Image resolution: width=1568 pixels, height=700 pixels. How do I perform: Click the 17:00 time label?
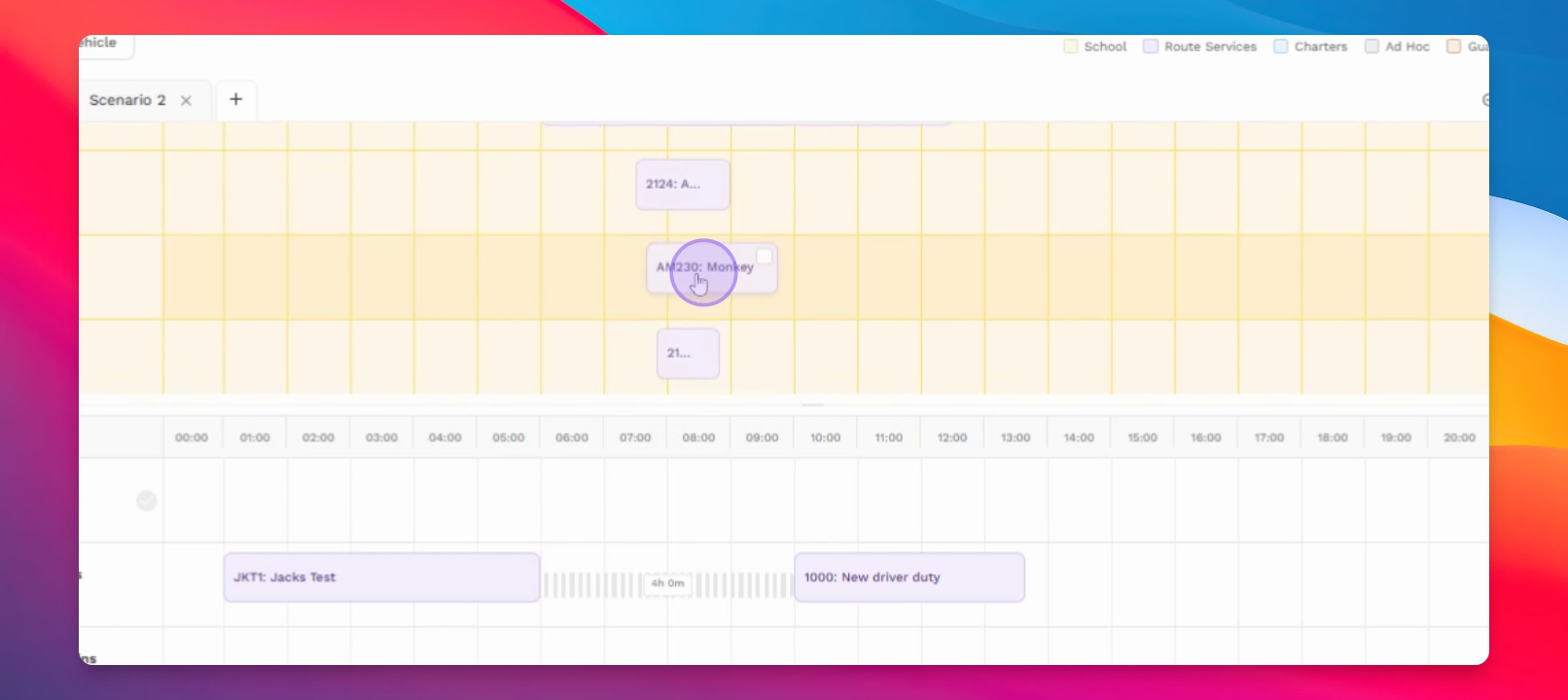coord(1269,437)
